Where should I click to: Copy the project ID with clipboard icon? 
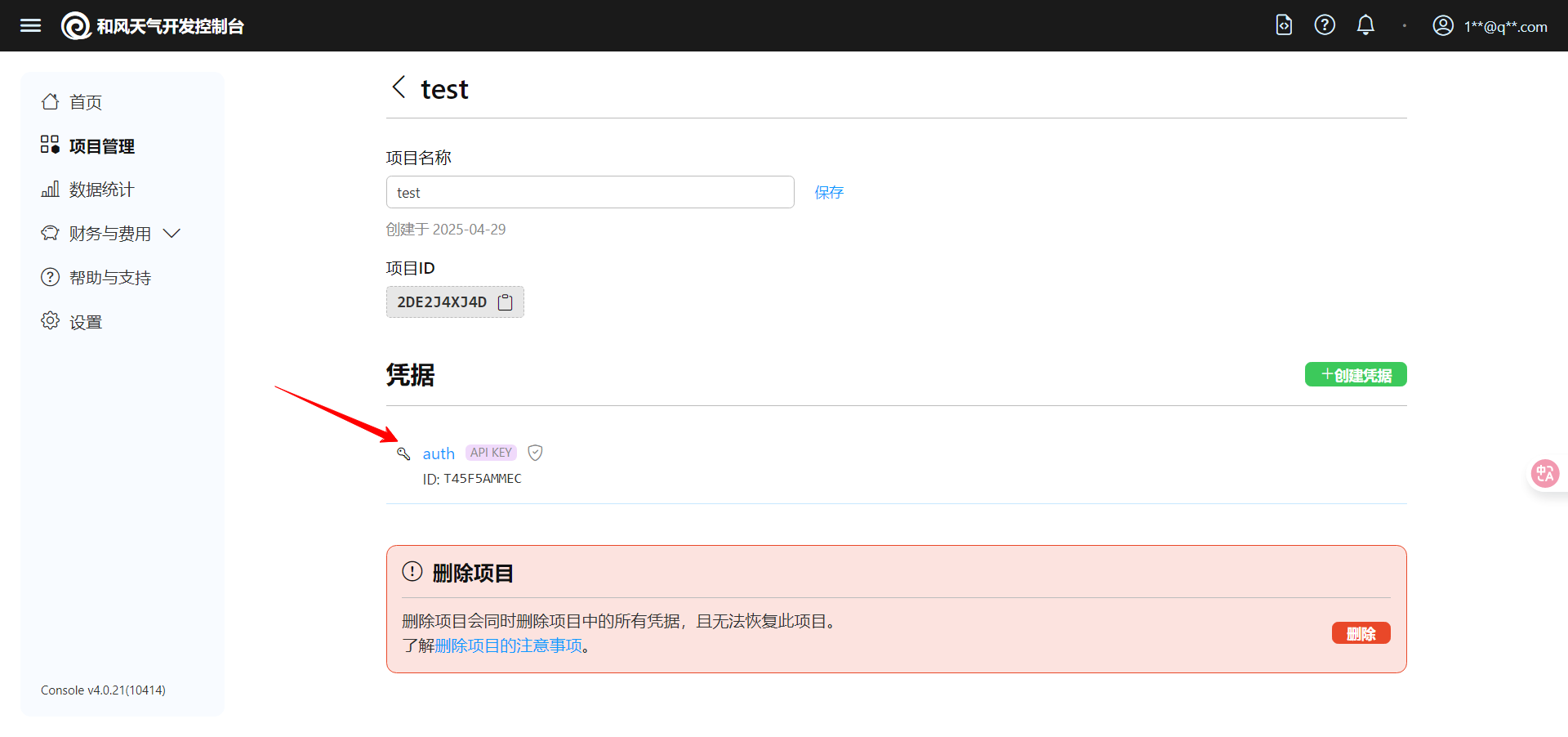(506, 302)
